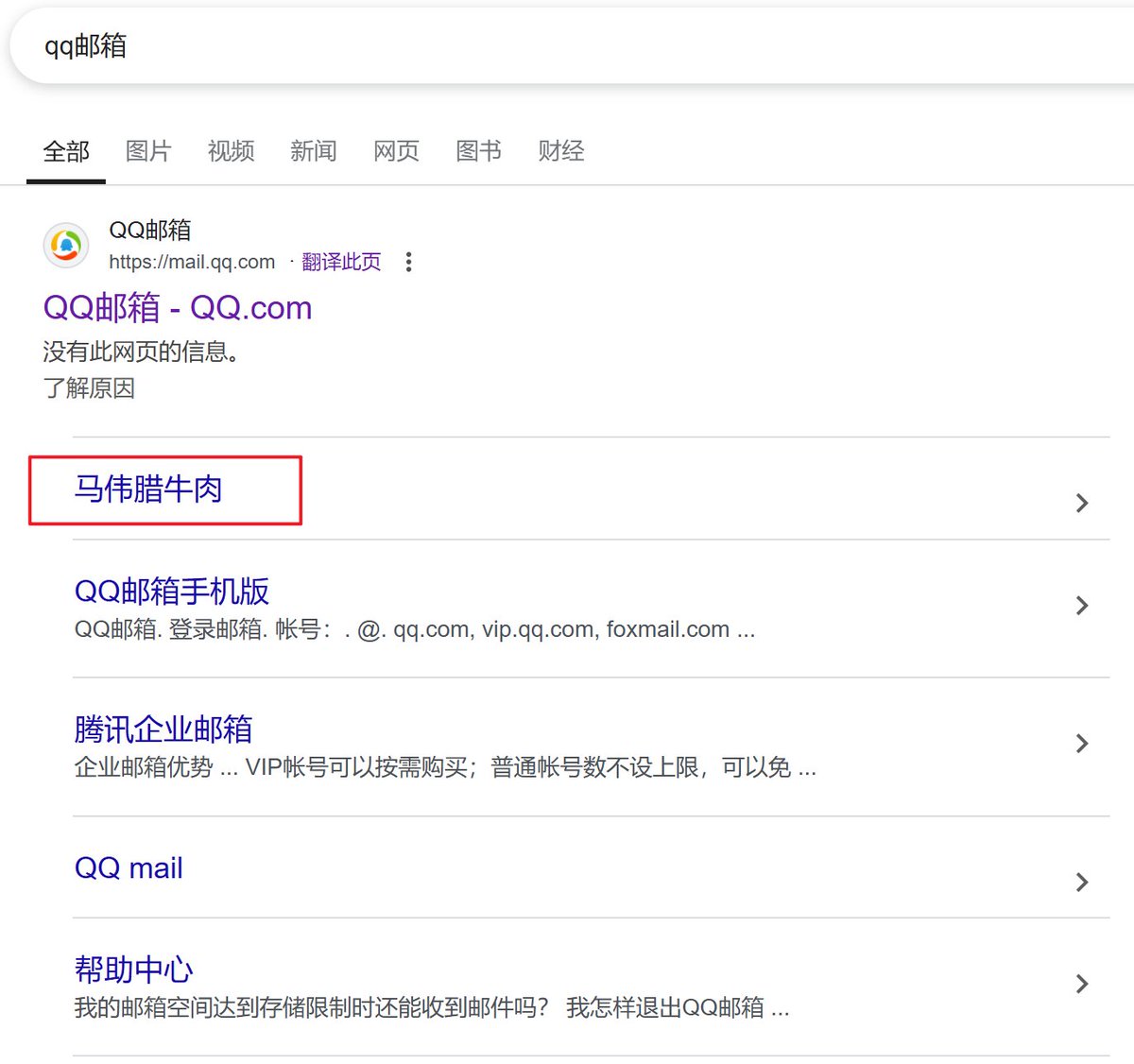Open the QQ邮箱 - QQ.com result title
The width and height of the screenshot is (1134, 1064).
tap(178, 307)
